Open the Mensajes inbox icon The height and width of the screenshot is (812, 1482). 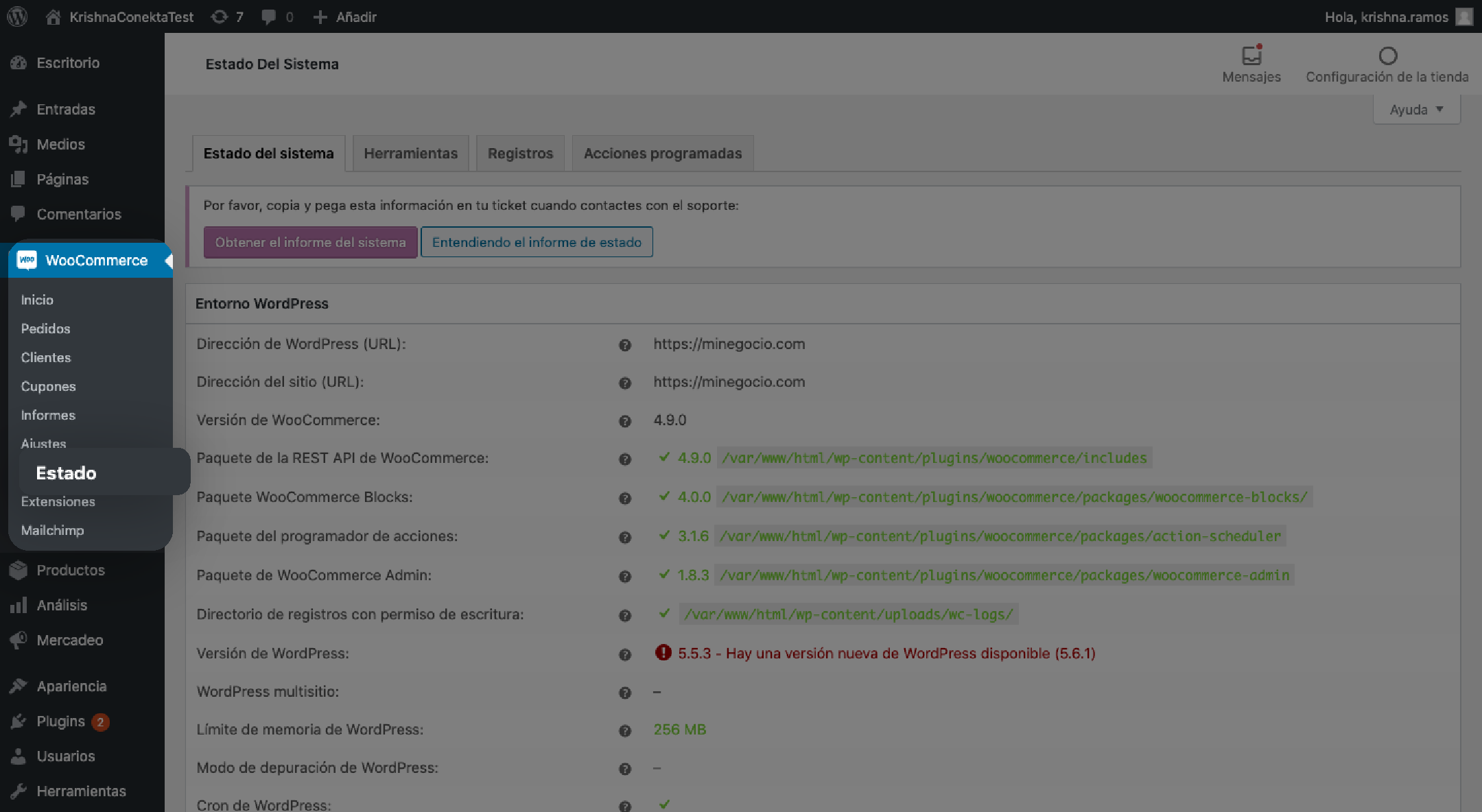click(x=1251, y=55)
